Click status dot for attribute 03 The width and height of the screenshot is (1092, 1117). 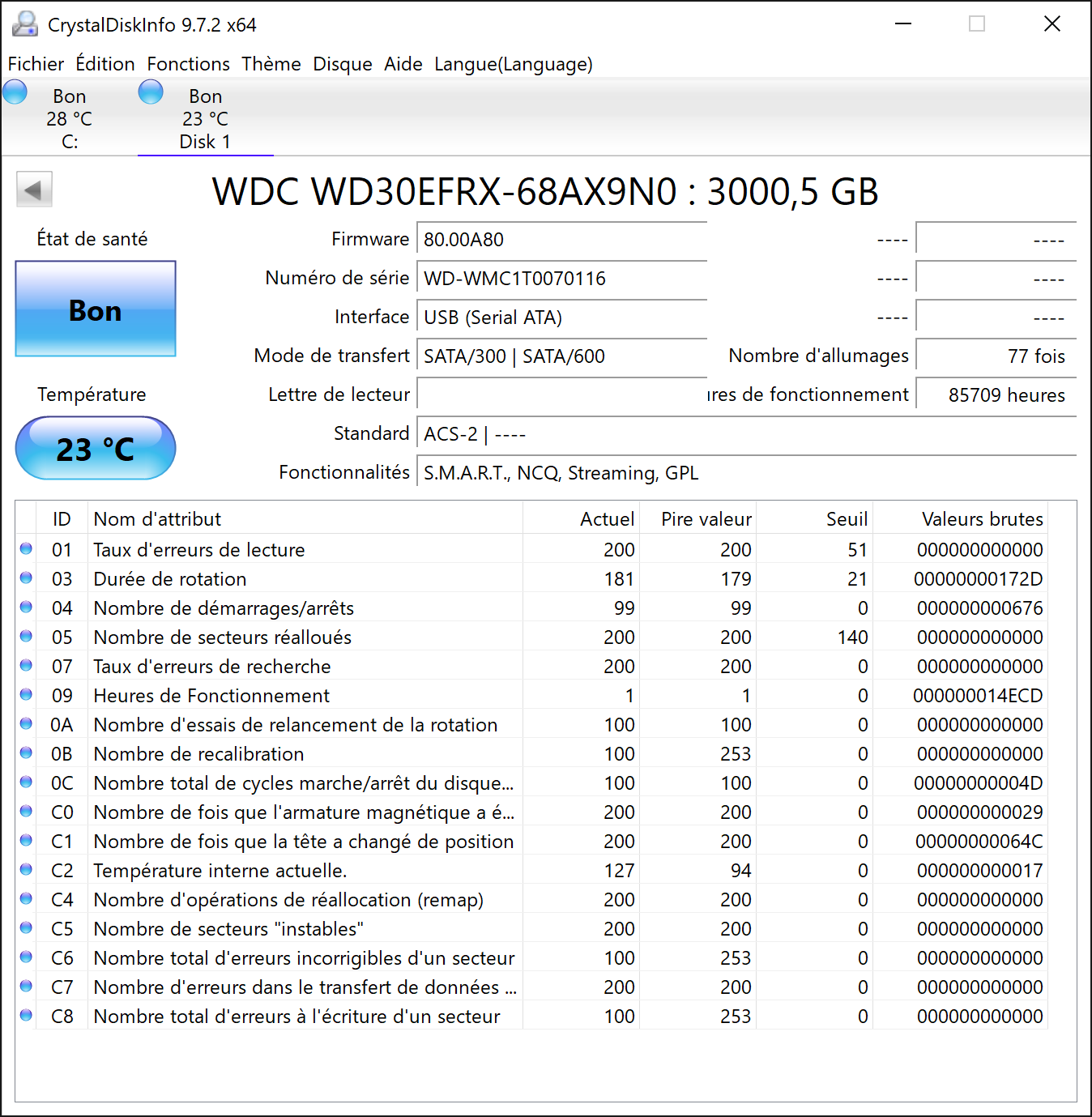26,578
